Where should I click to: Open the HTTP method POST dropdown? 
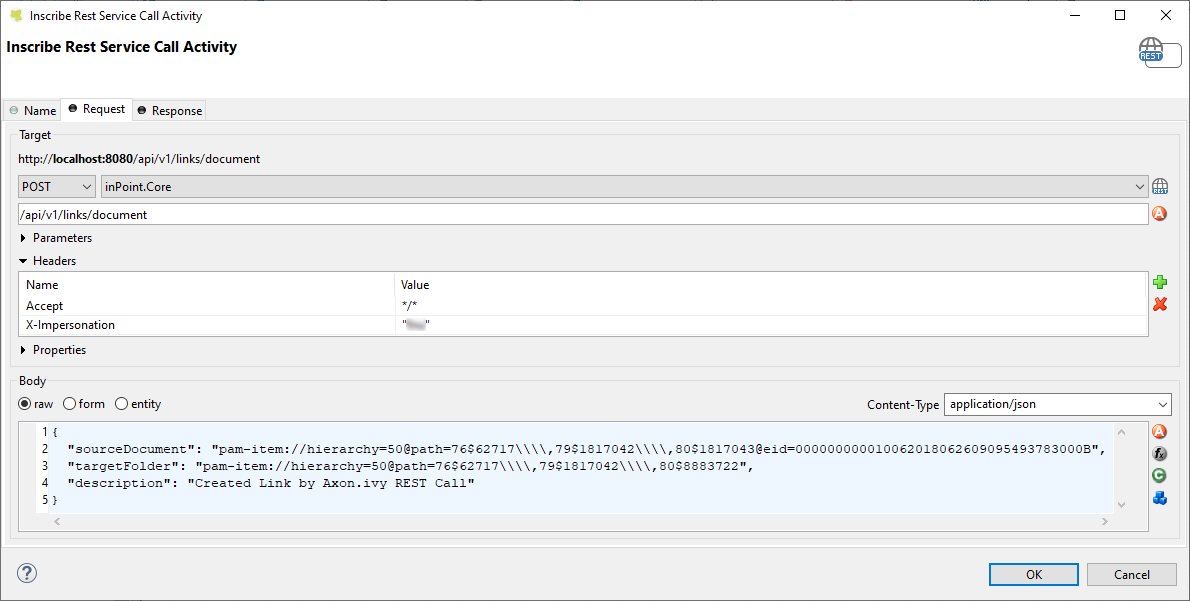coord(57,187)
